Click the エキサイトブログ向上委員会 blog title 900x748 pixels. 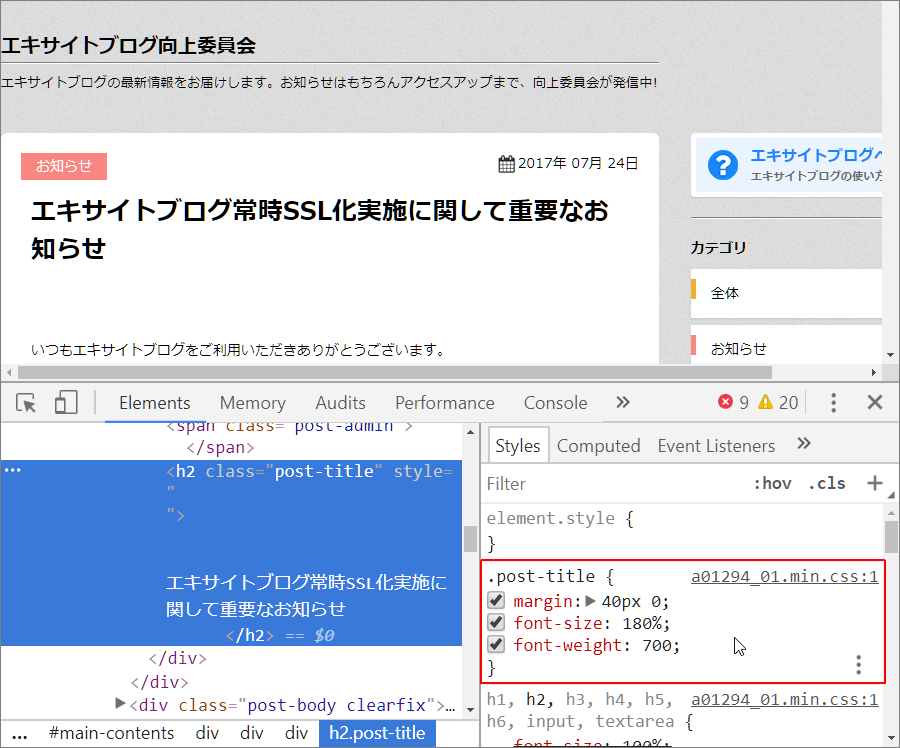point(129,45)
